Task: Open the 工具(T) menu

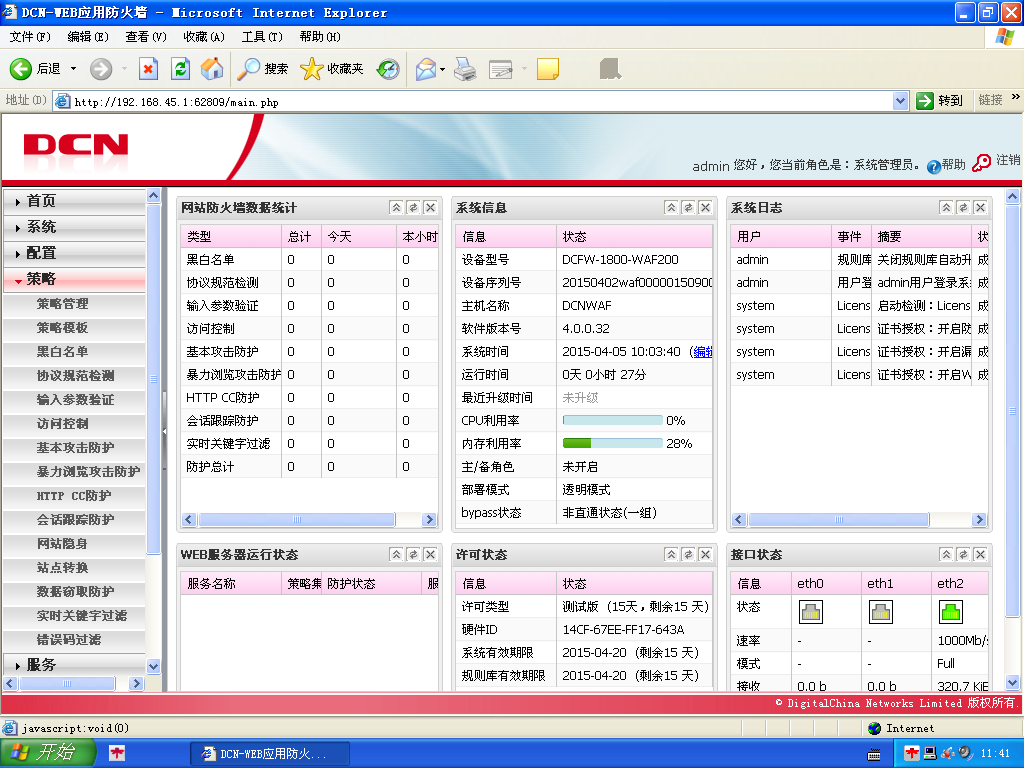Action: click(x=263, y=37)
